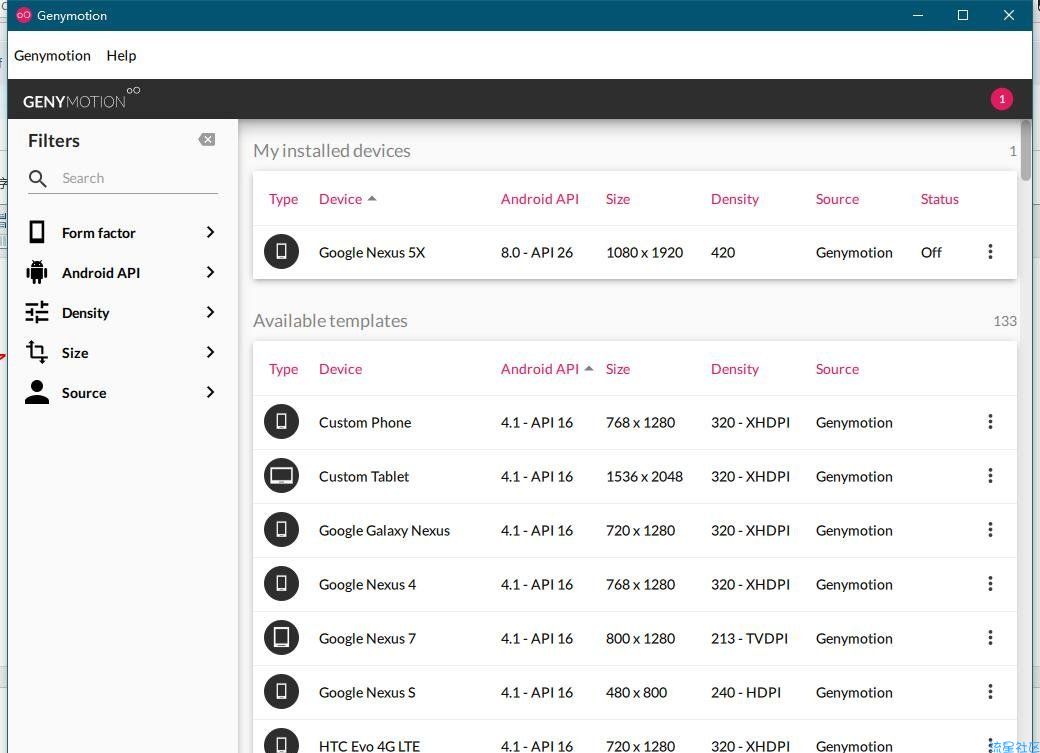Expand the Size filter chevron
1040x753 pixels.
click(210, 352)
